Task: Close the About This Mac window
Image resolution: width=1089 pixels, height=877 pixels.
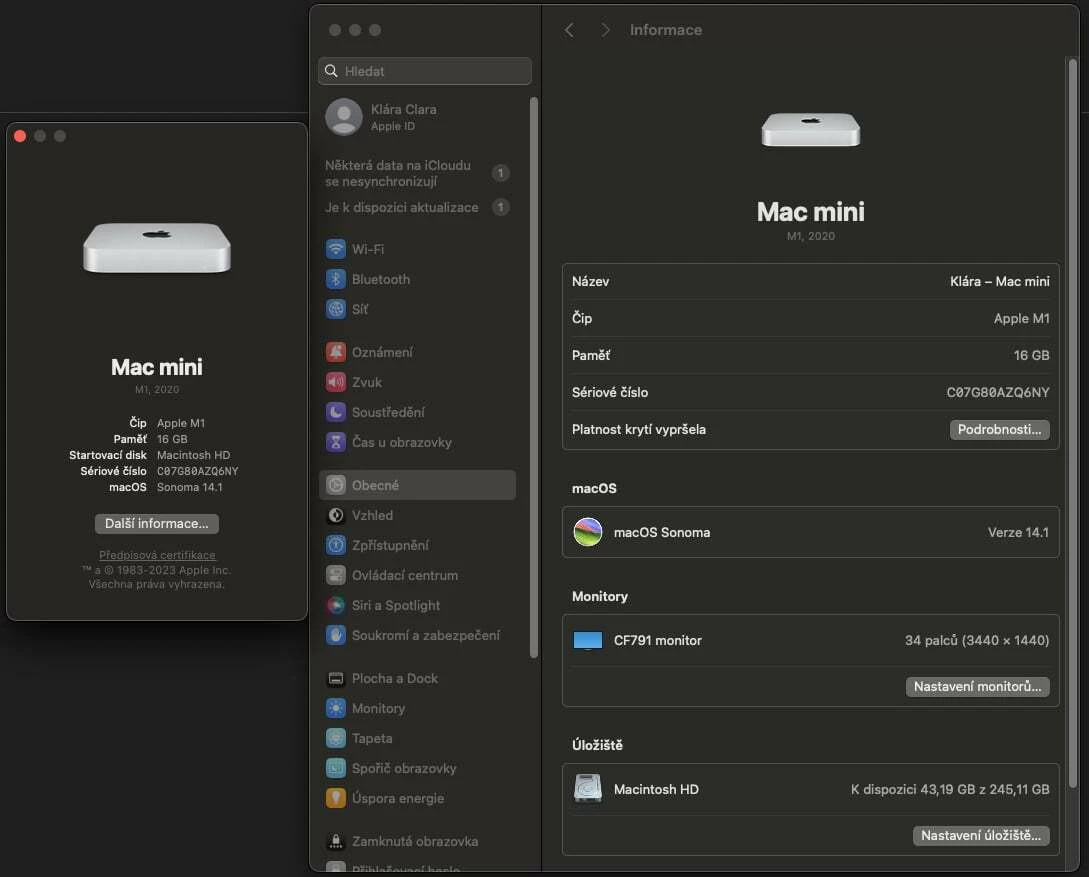Action: pyautogui.click(x=20, y=136)
